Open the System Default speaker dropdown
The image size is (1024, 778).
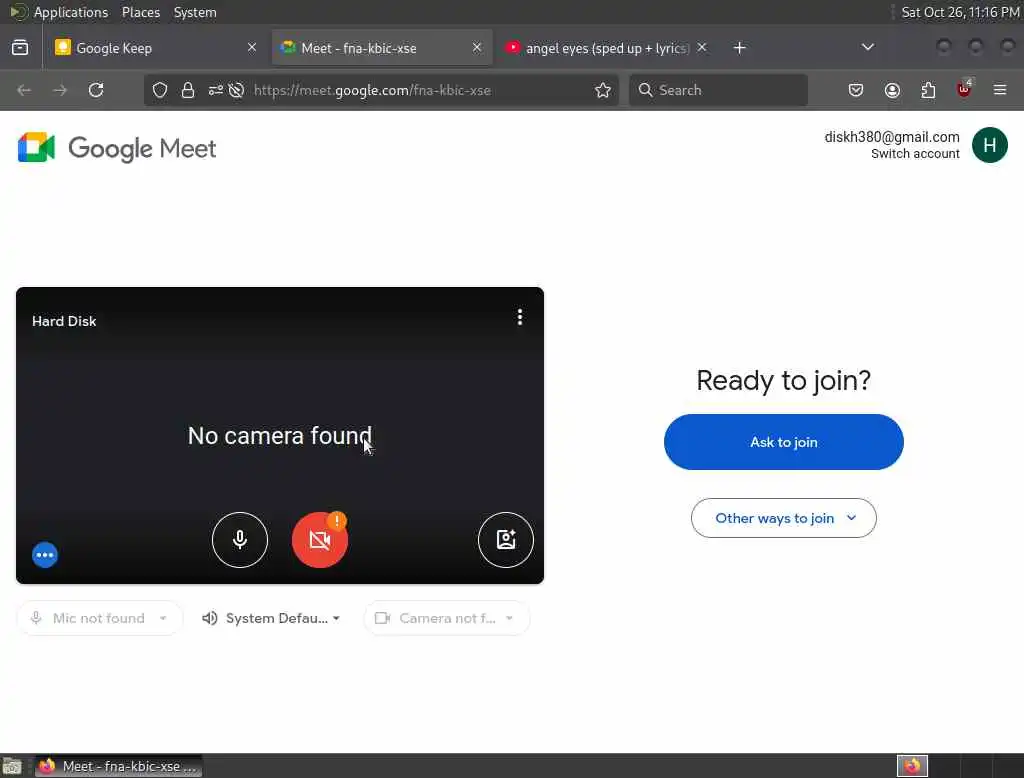click(x=272, y=618)
